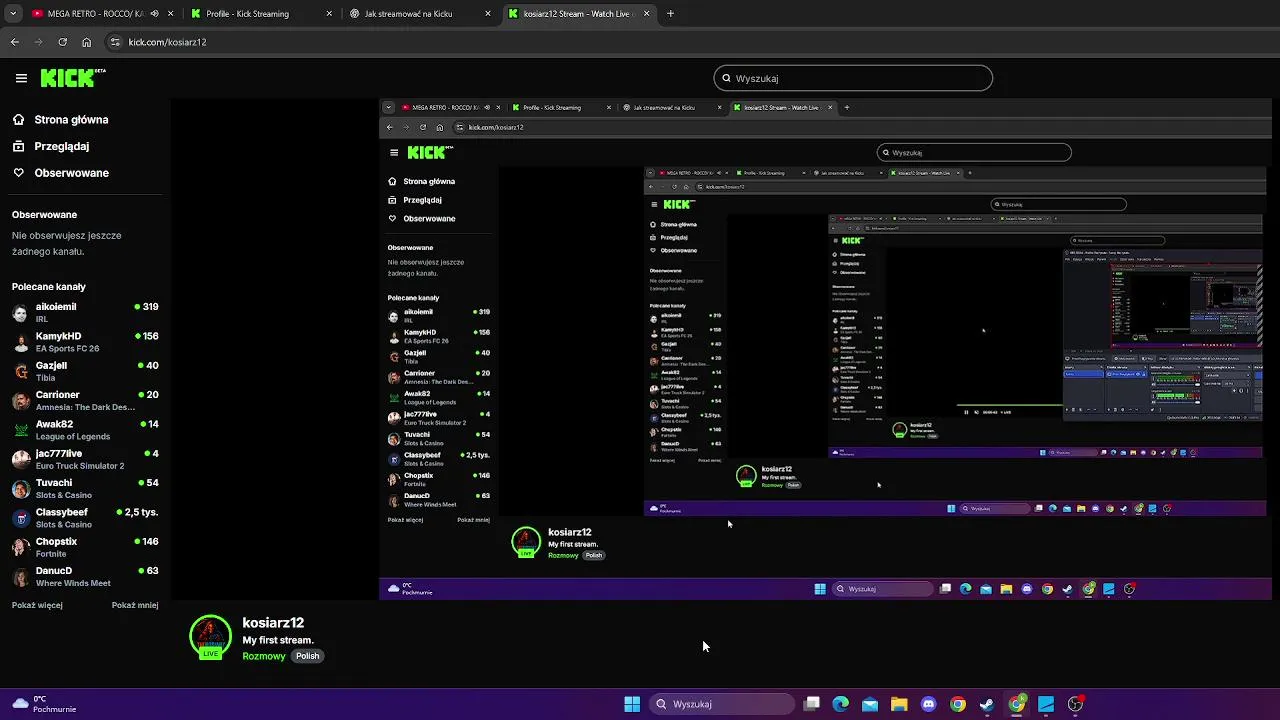Open Discord from the taskbar
The width and height of the screenshot is (1280, 720).
(928, 704)
